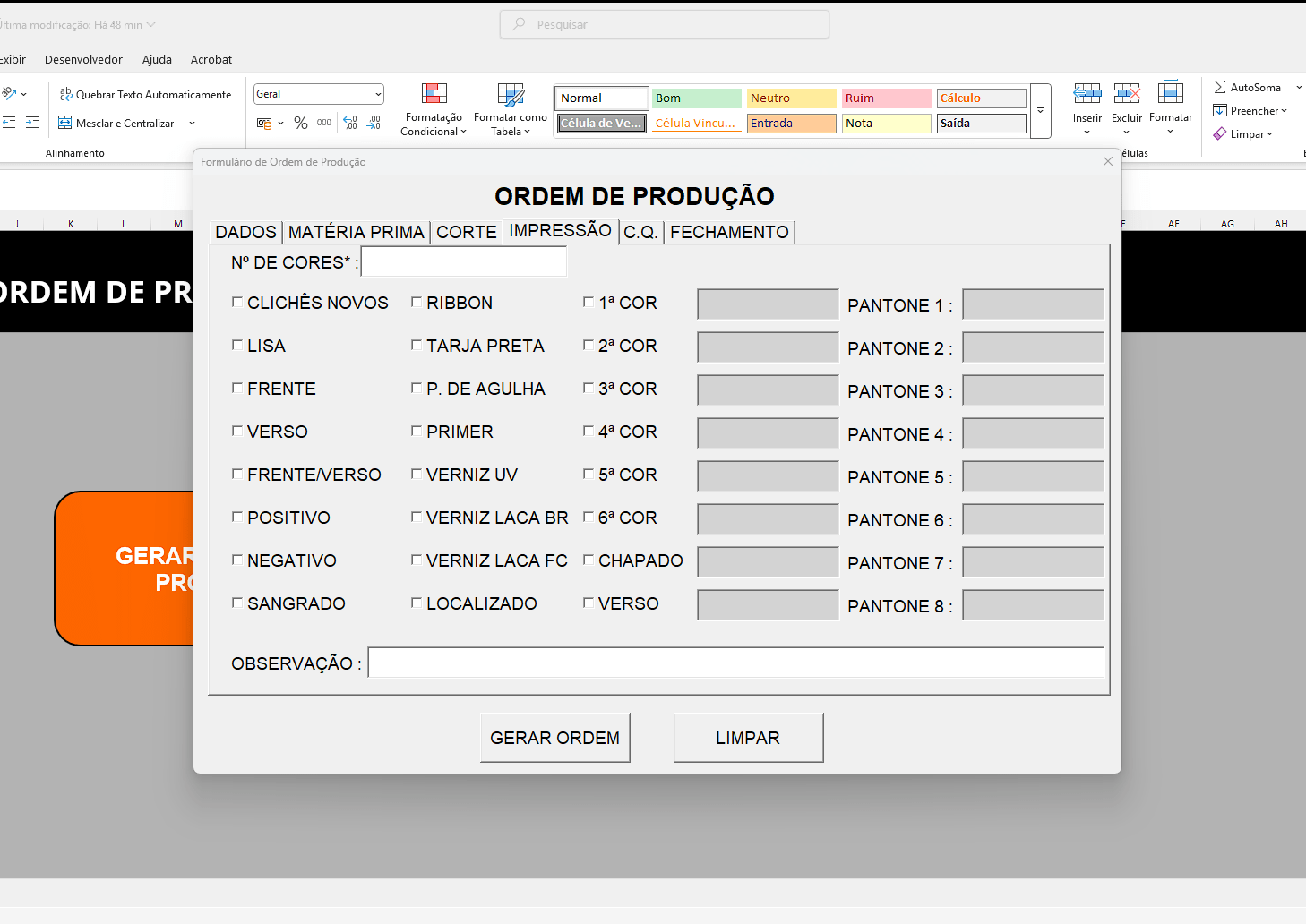Apply the Ruim cell style

click(886, 98)
